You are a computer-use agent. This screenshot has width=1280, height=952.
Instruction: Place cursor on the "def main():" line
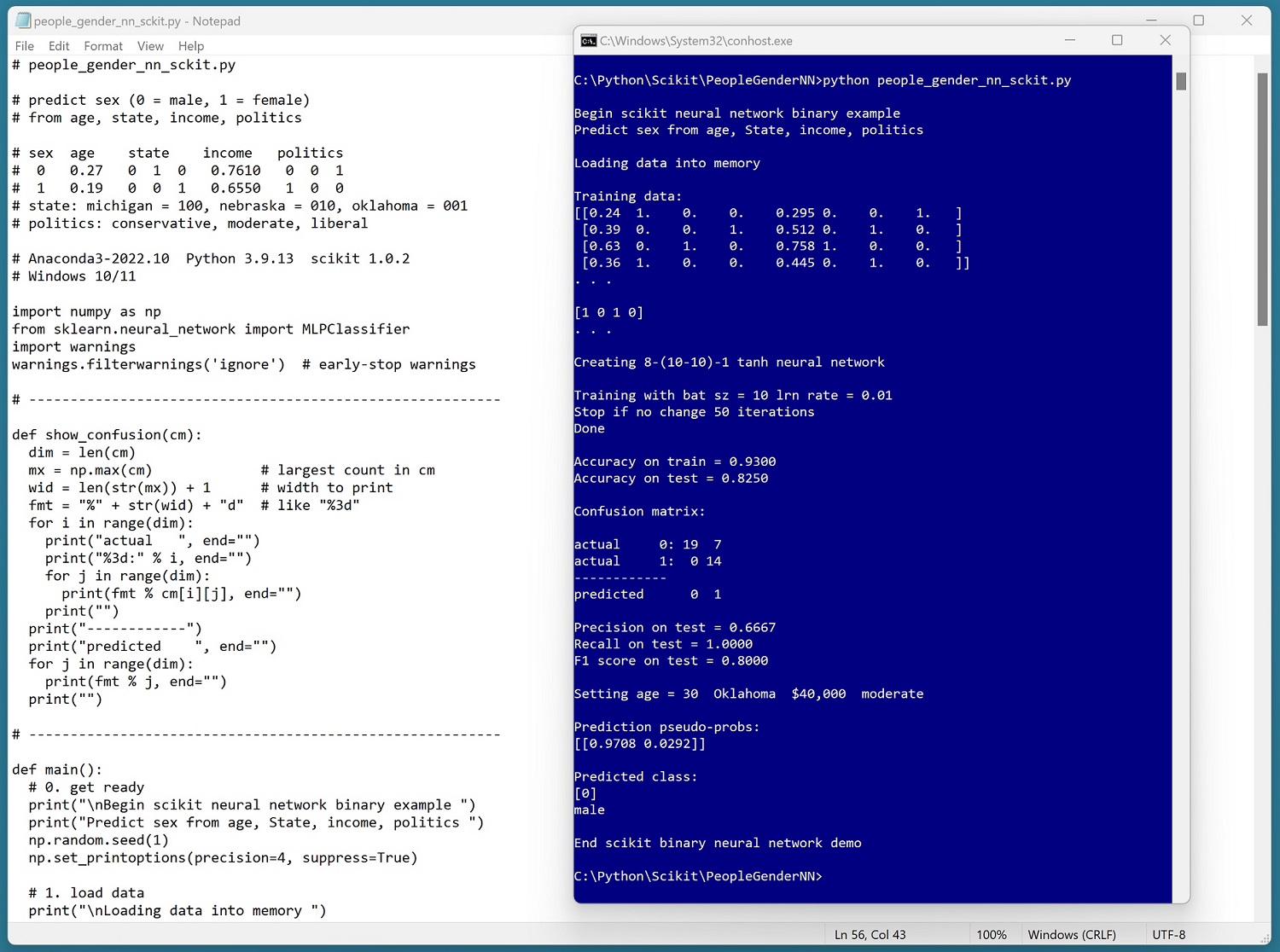[x=57, y=769]
